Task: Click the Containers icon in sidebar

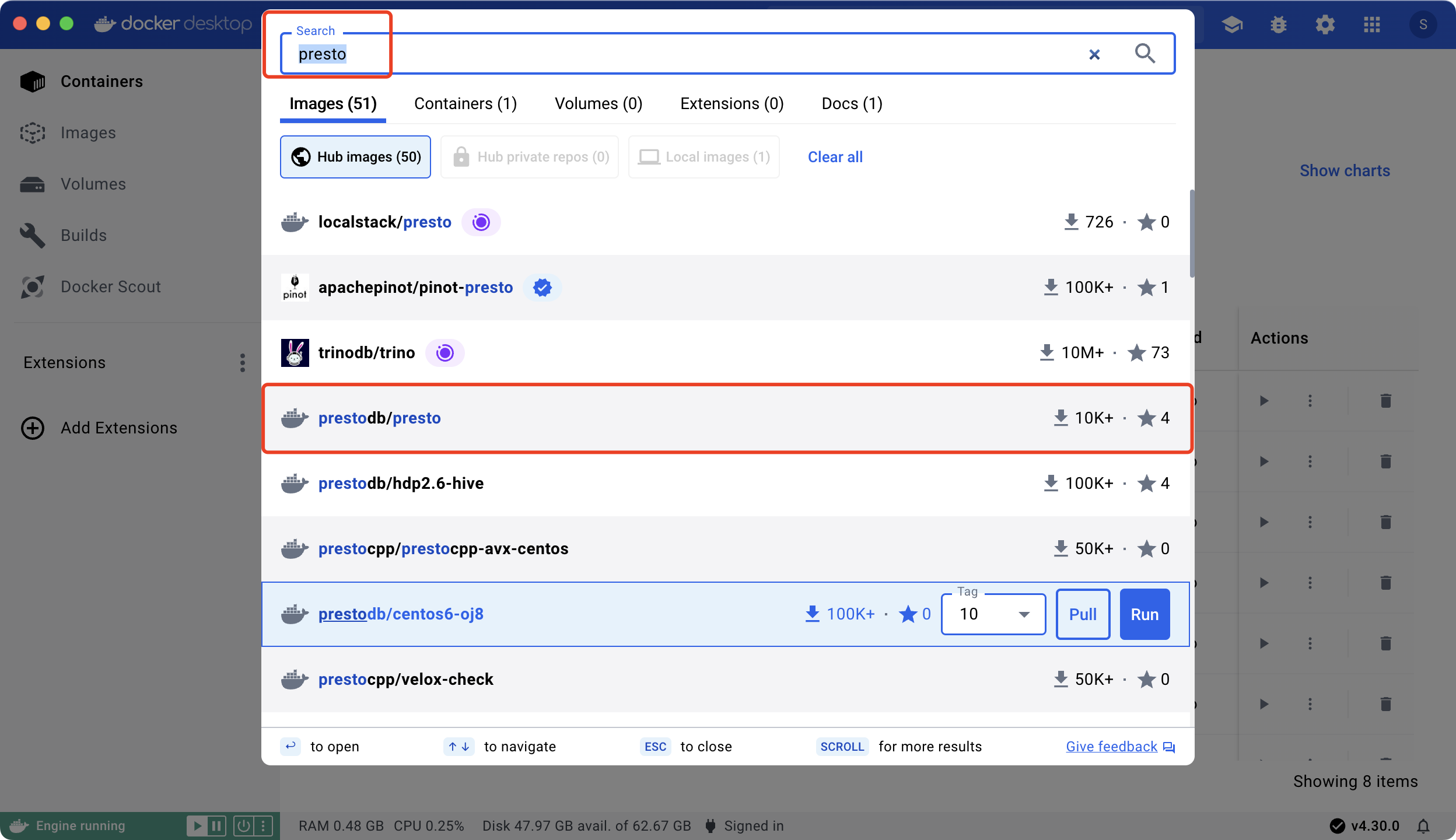Action: point(33,82)
